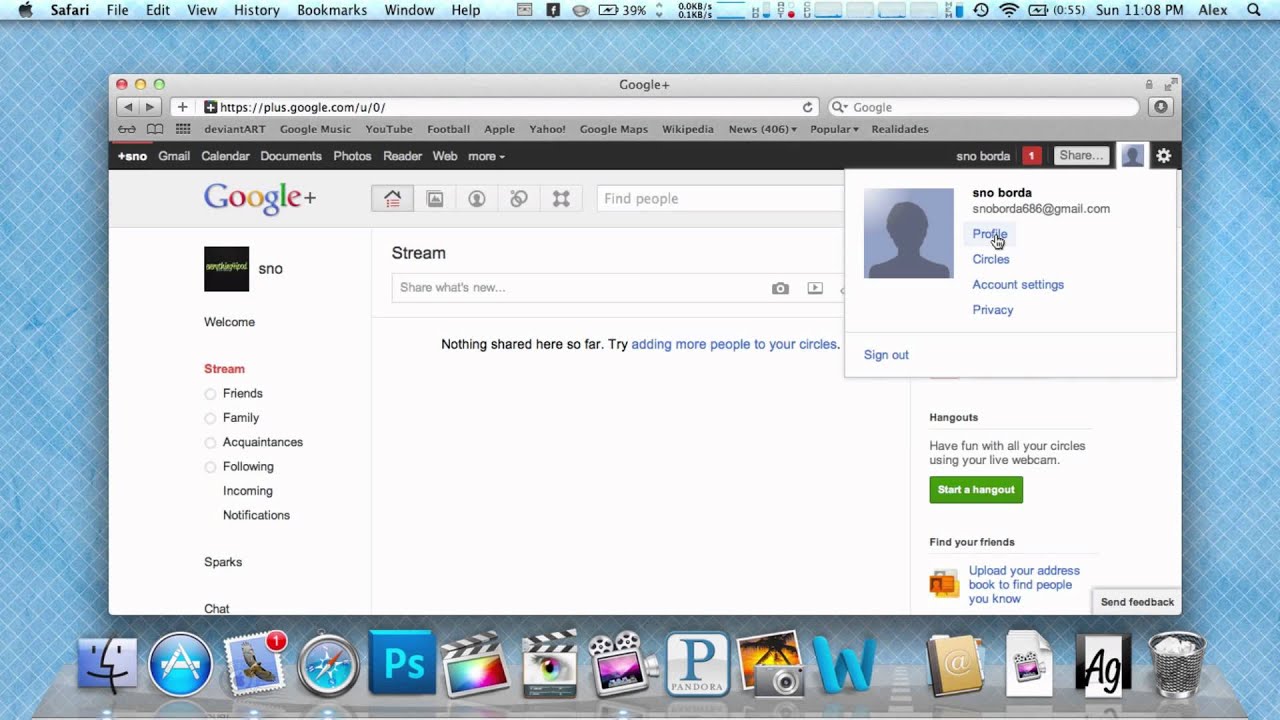Click the Wi-Fi status icon
The image size is (1280, 720).
coord(1008,10)
